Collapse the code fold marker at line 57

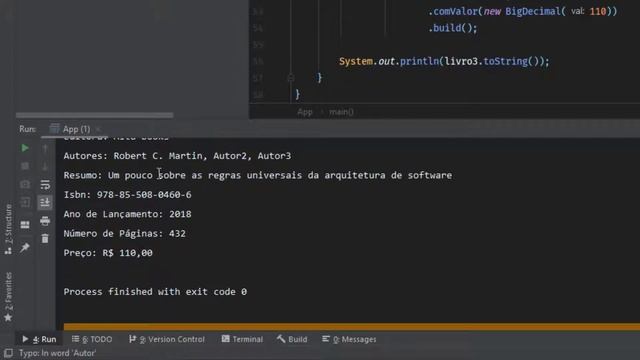(x=291, y=78)
